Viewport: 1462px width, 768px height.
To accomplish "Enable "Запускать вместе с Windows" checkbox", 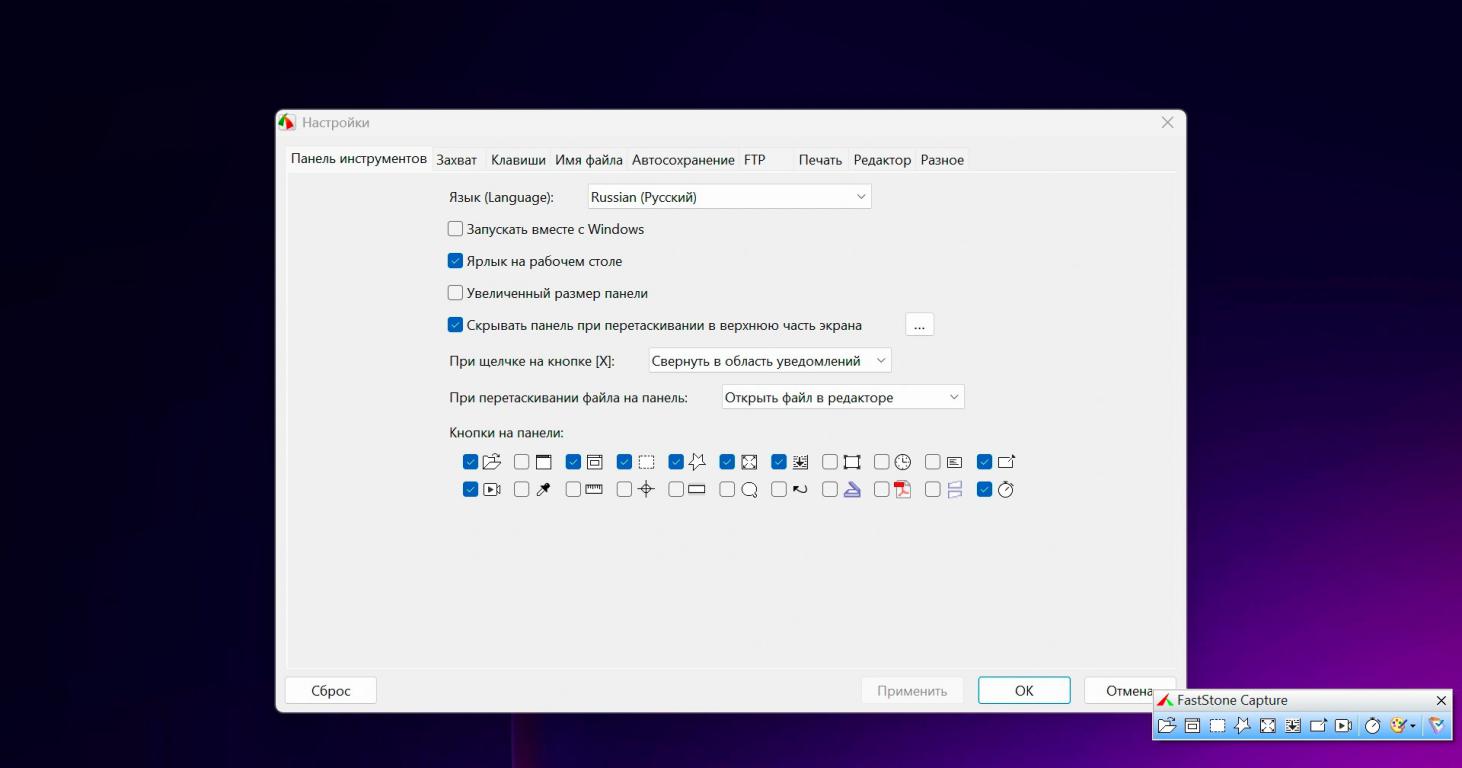I will point(456,229).
